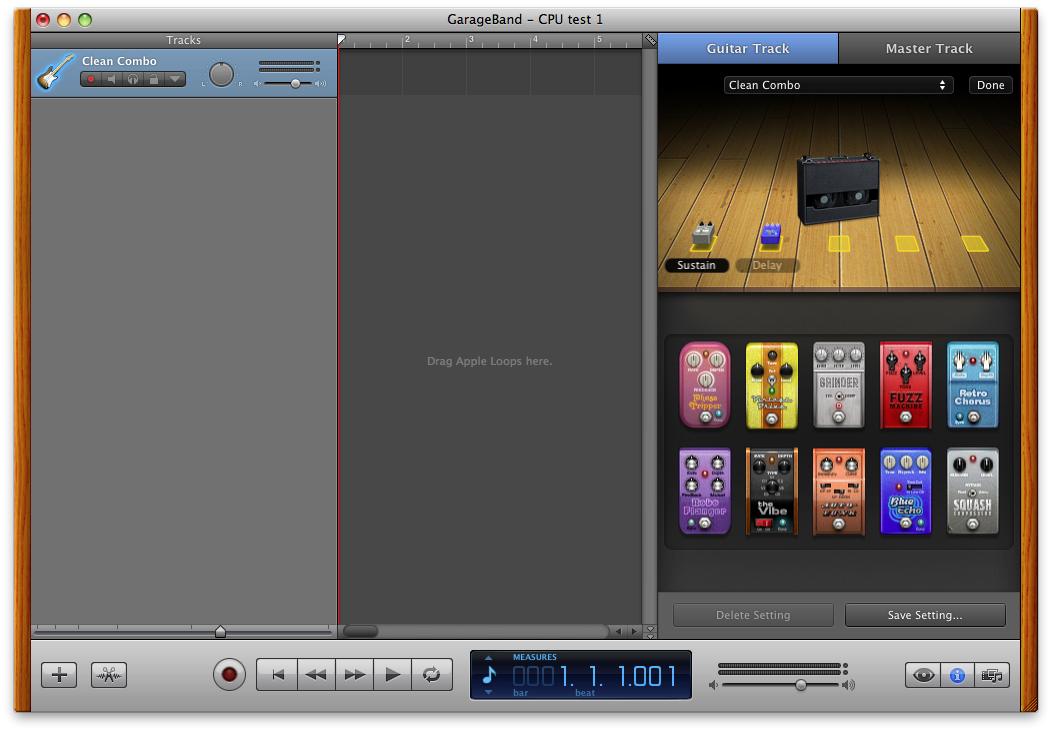This screenshot has width=1052, height=732.
Task: Click the playhead marker at ruler start
Action: [341, 40]
